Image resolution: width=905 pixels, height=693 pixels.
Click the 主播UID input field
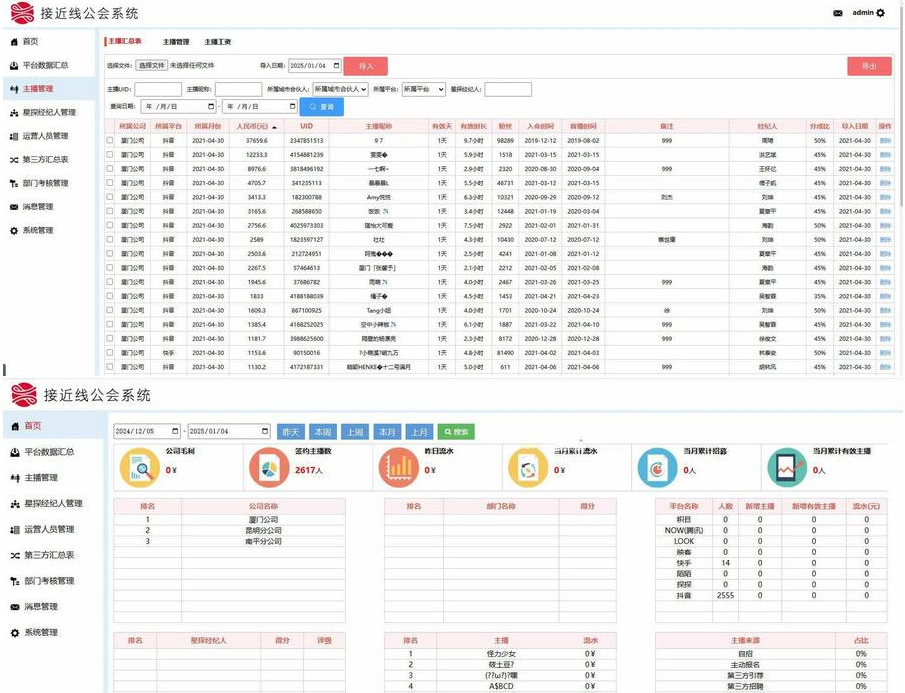tap(158, 89)
